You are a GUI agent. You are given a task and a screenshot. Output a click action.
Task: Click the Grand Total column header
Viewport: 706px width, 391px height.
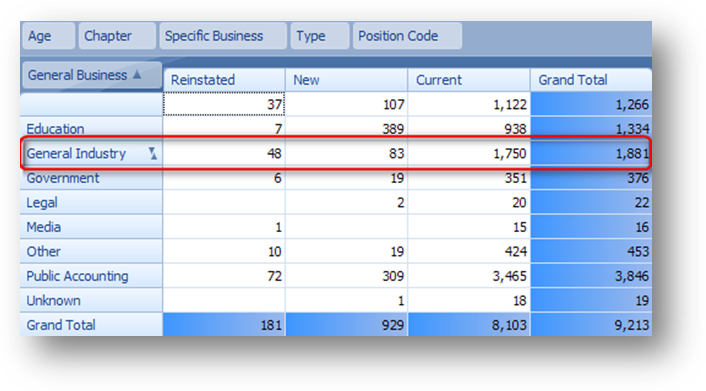(591, 80)
